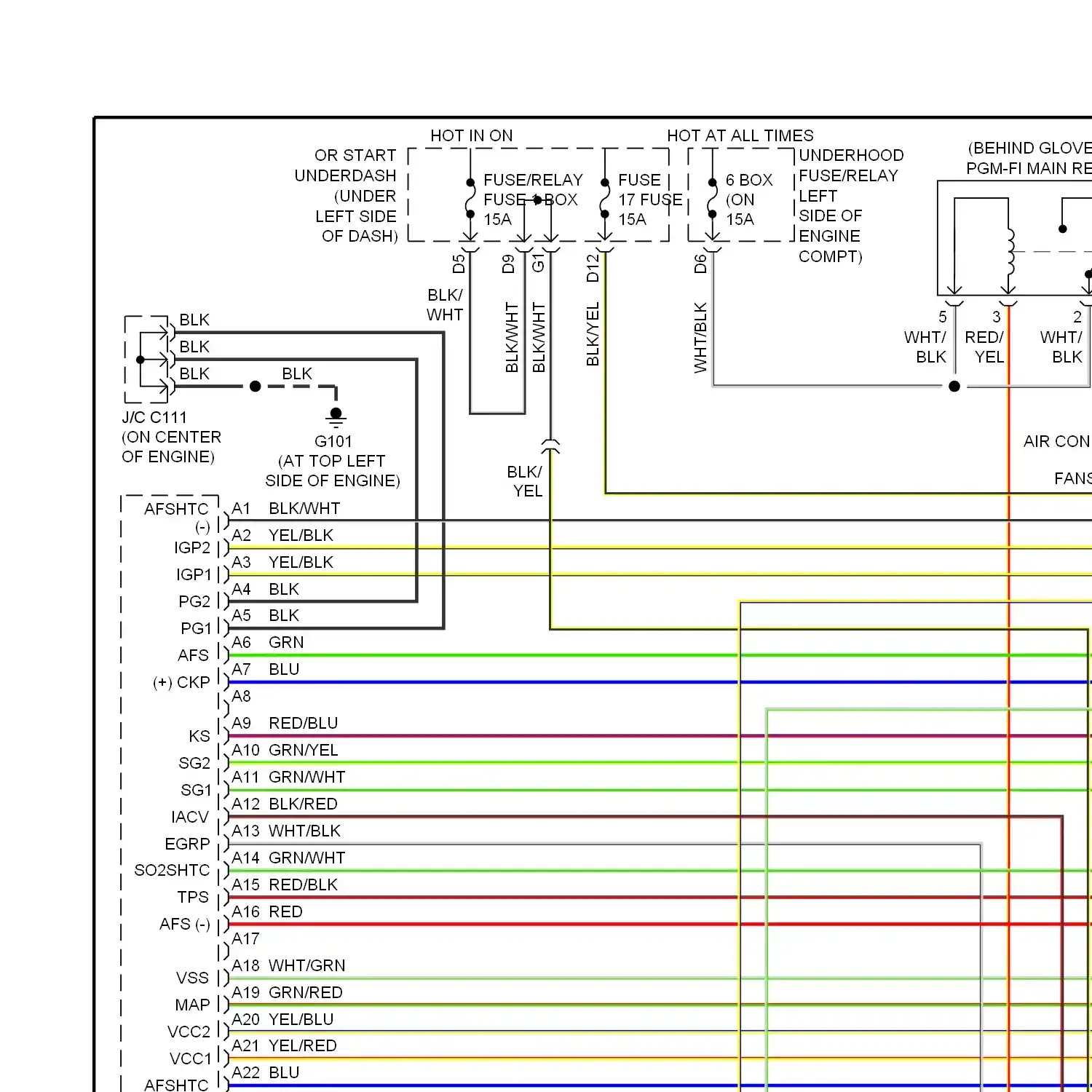1092x1092 pixels.
Task: Click the GRN/RED wire label at A19
Action: pyautogui.click(x=306, y=992)
